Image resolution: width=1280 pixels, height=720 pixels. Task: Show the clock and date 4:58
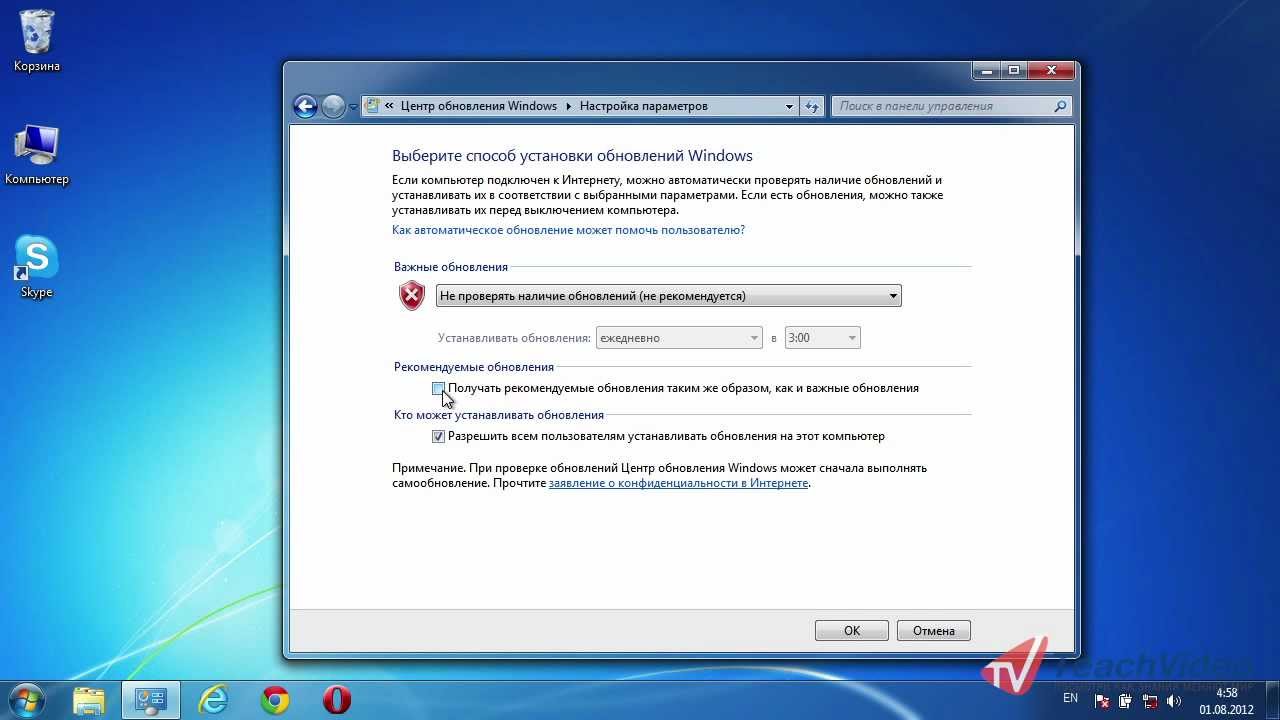(1227, 701)
